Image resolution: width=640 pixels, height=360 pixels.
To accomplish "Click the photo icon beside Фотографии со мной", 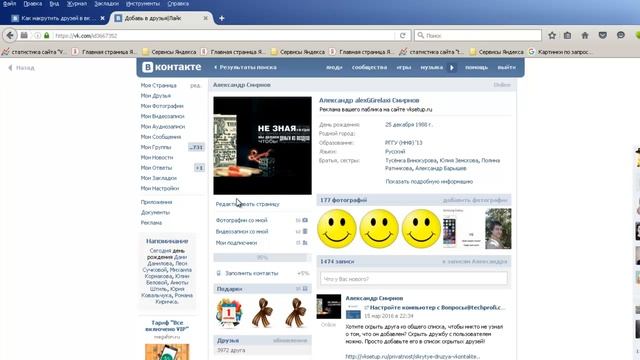I will pyautogui.click(x=305, y=220).
